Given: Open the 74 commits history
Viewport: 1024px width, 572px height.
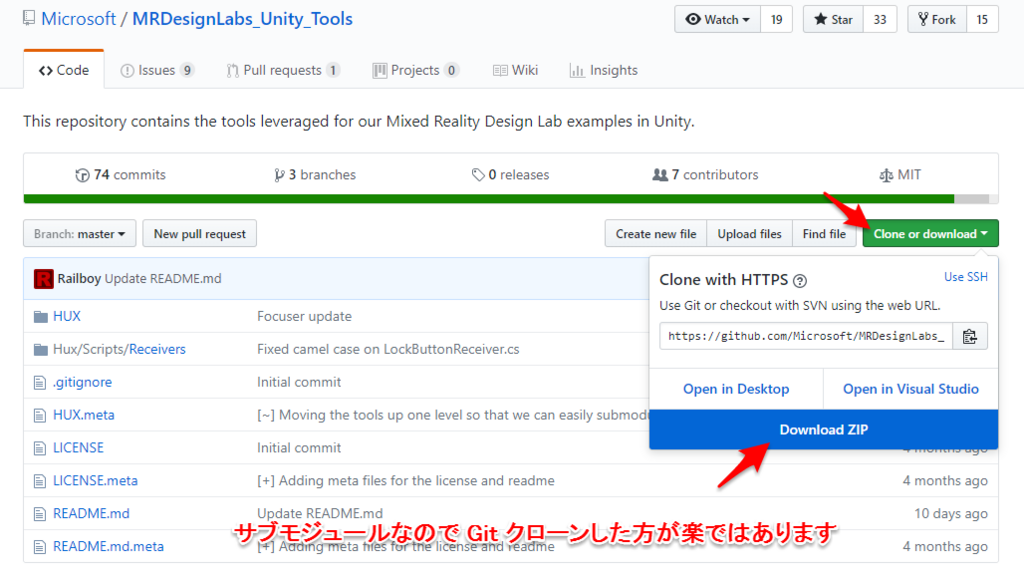Looking at the screenshot, I should click(120, 174).
